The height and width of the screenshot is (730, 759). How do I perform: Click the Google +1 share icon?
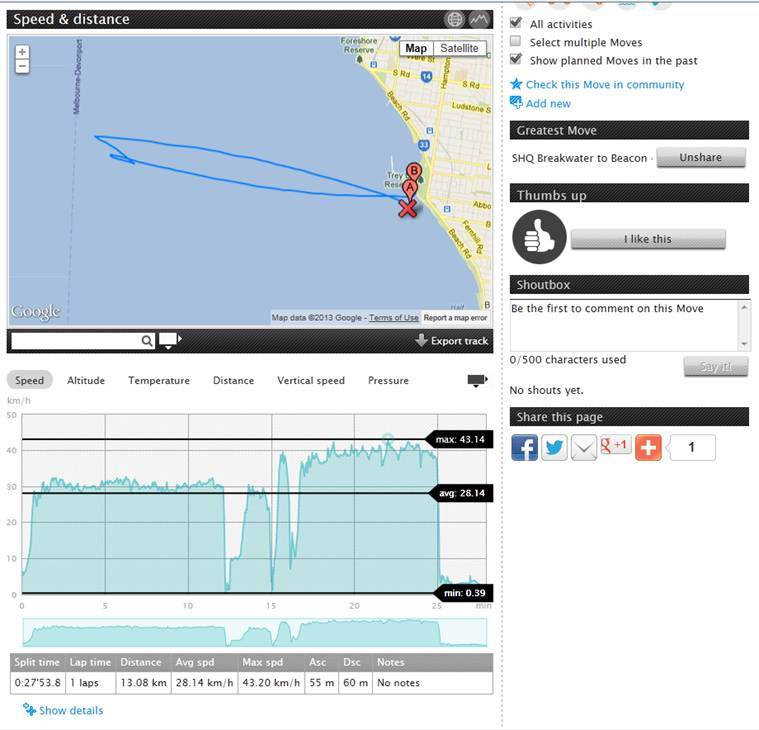[616, 445]
